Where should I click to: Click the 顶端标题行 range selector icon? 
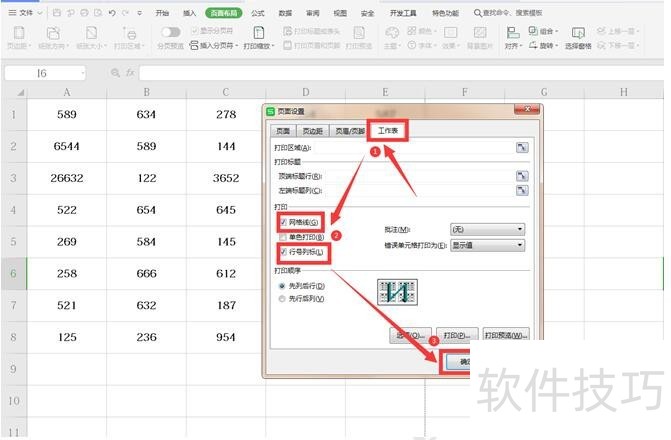522,176
